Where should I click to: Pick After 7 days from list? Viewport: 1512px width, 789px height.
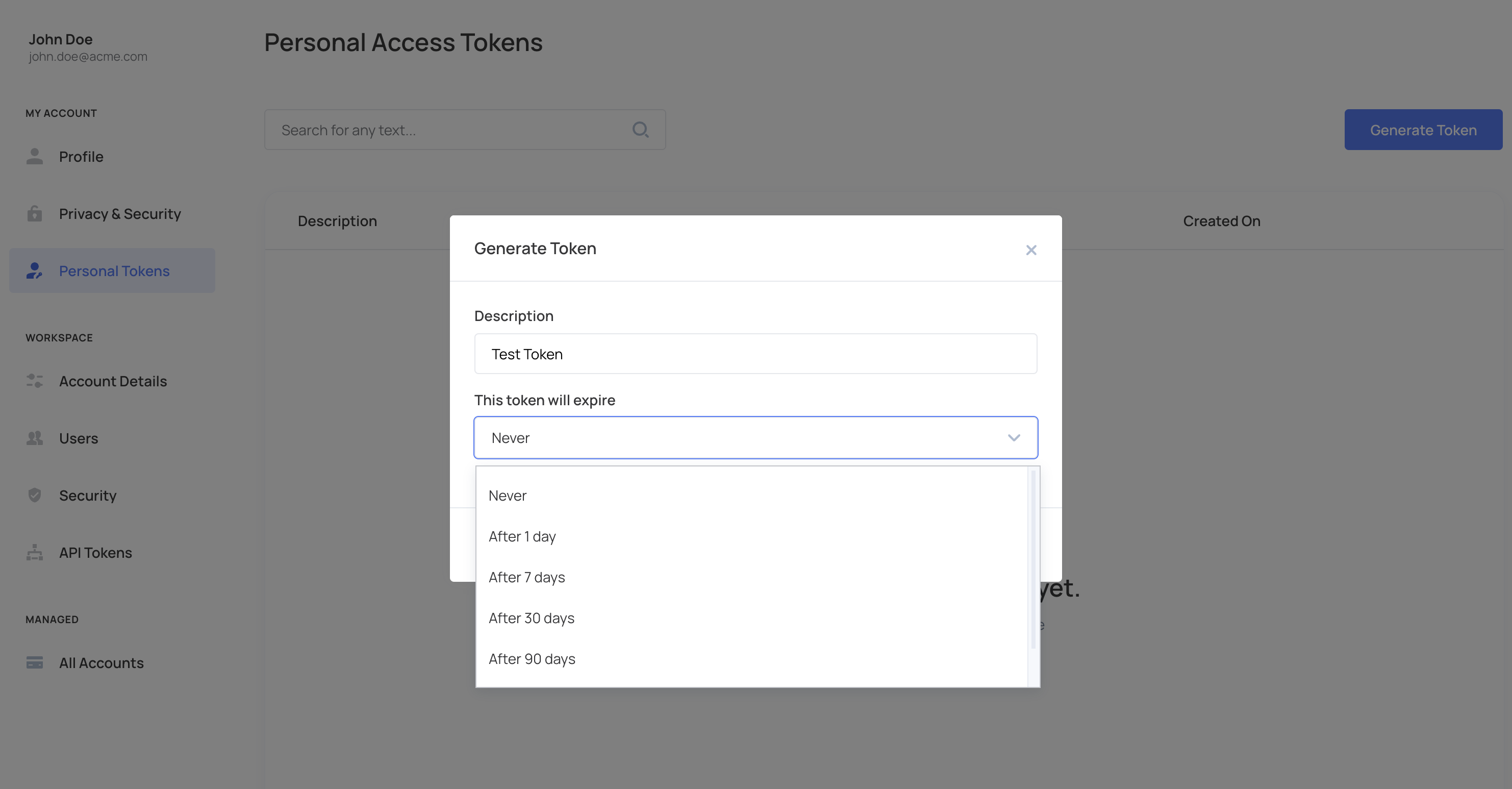tap(526, 577)
